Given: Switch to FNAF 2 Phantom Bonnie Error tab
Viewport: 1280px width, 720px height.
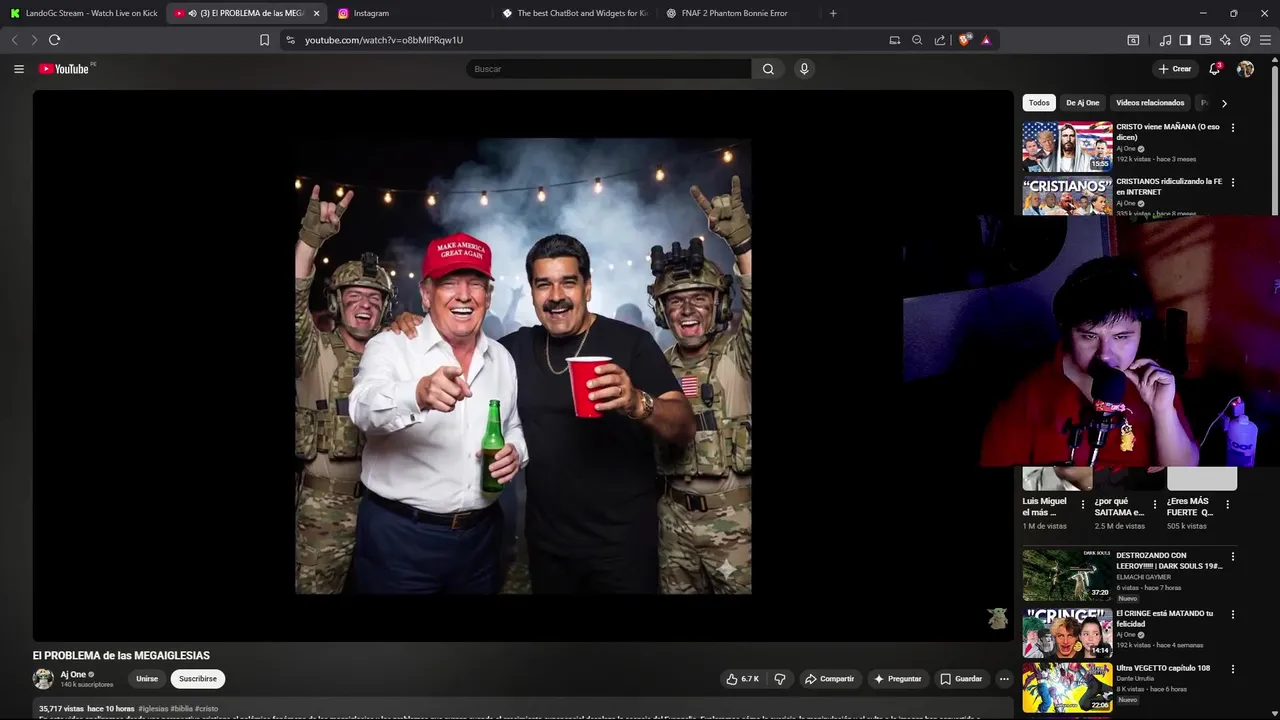Looking at the screenshot, I should 738,13.
